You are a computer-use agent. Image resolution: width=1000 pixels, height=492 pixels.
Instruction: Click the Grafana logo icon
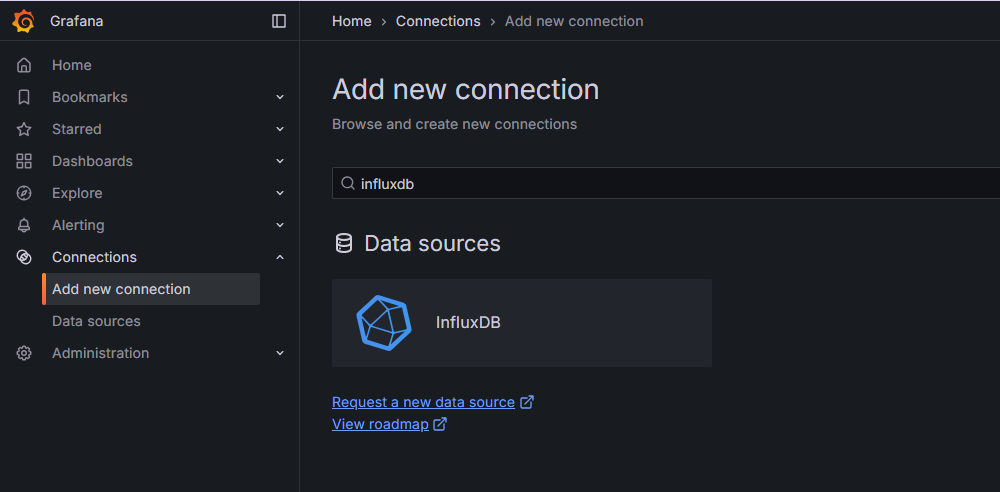pos(23,21)
